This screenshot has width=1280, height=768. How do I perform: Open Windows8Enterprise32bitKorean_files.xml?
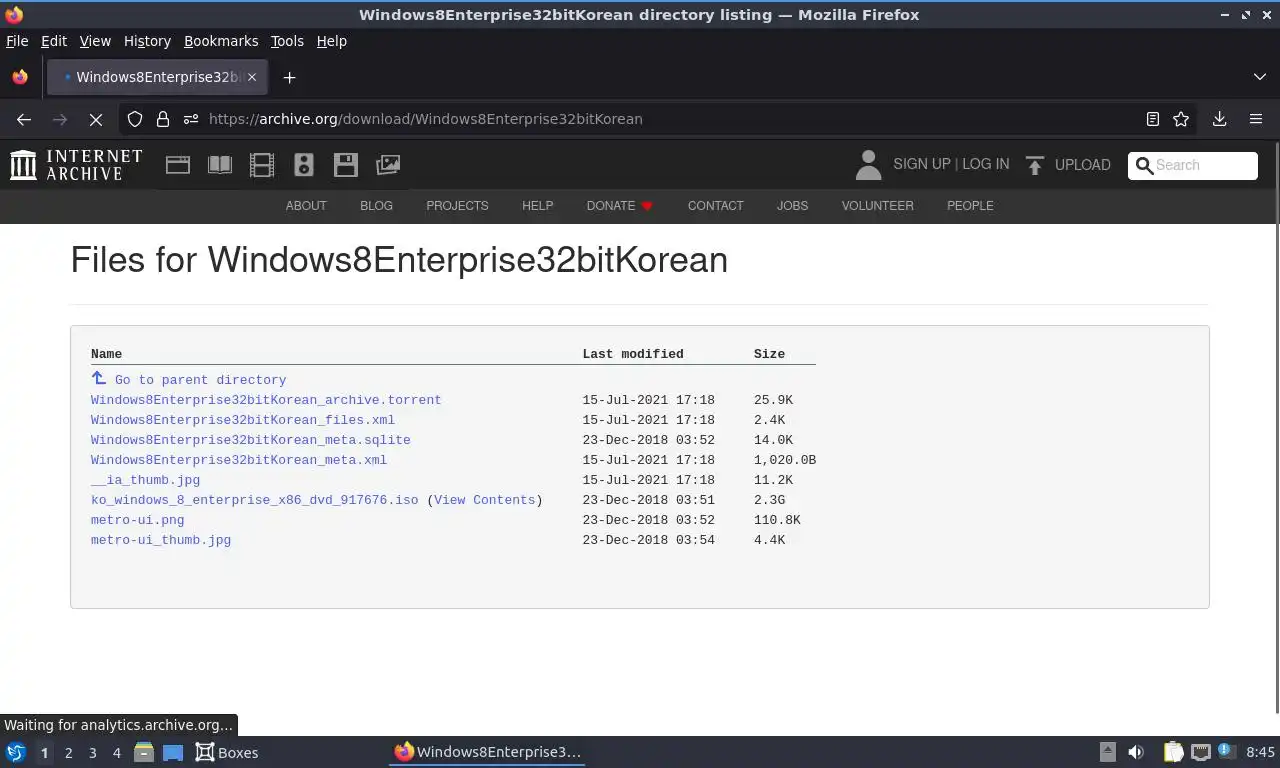pyautogui.click(x=243, y=420)
